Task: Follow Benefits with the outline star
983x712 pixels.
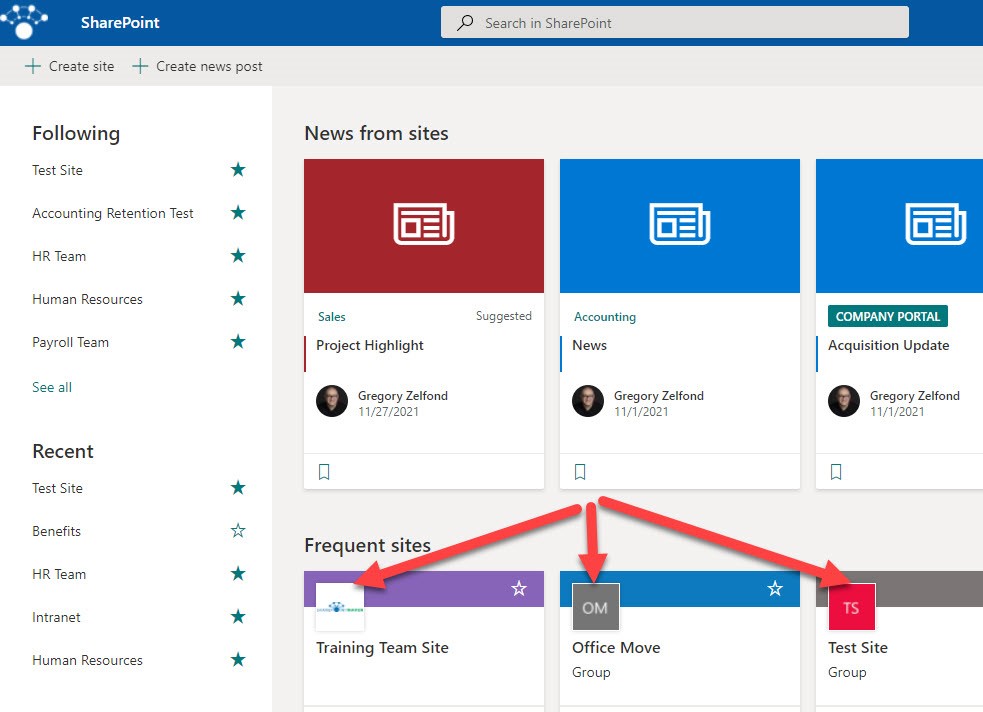Action: click(238, 531)
